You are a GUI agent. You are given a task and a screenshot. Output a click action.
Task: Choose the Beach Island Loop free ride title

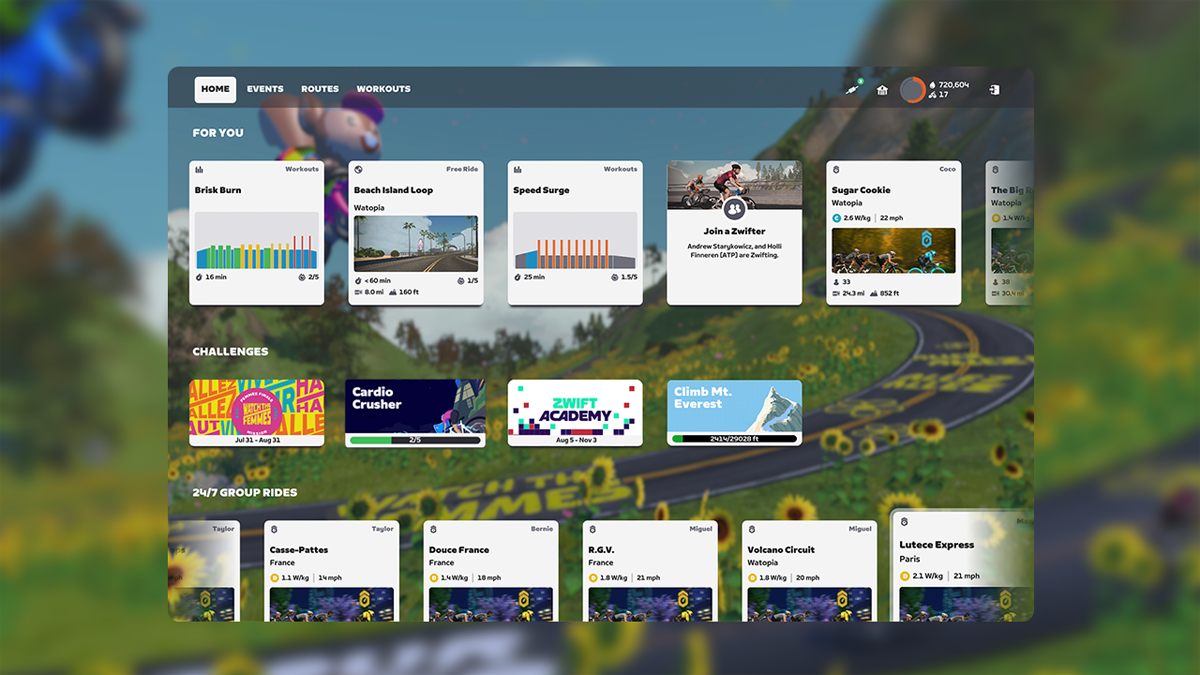393,190
